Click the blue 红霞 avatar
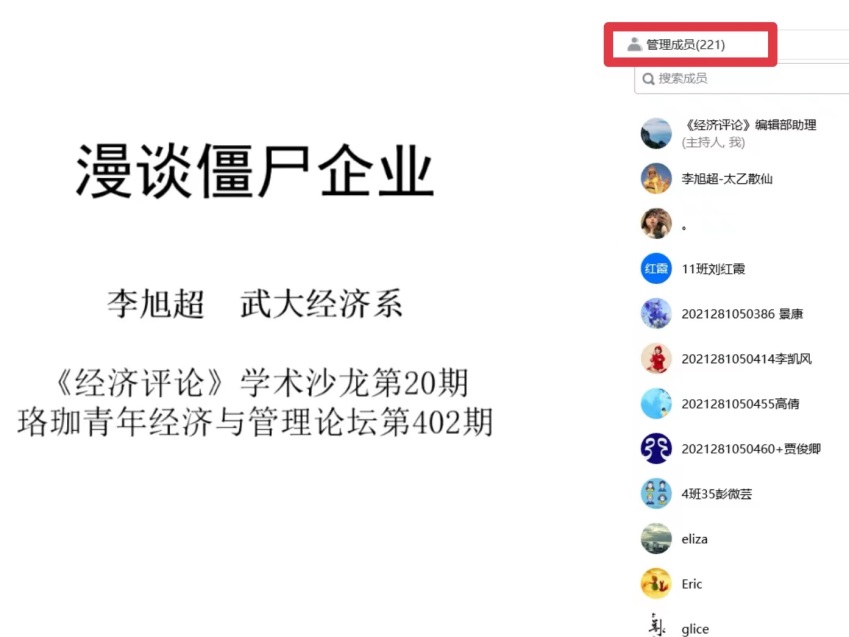The width and height of the screenshot is (849, 637). (656, 268)
